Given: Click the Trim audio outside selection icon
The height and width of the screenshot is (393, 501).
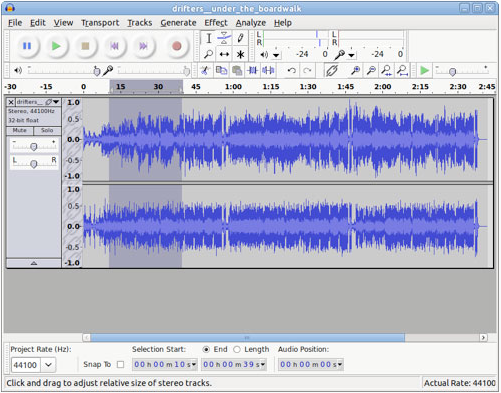Looking at the screenshot, I should click(x=252, y=70).
